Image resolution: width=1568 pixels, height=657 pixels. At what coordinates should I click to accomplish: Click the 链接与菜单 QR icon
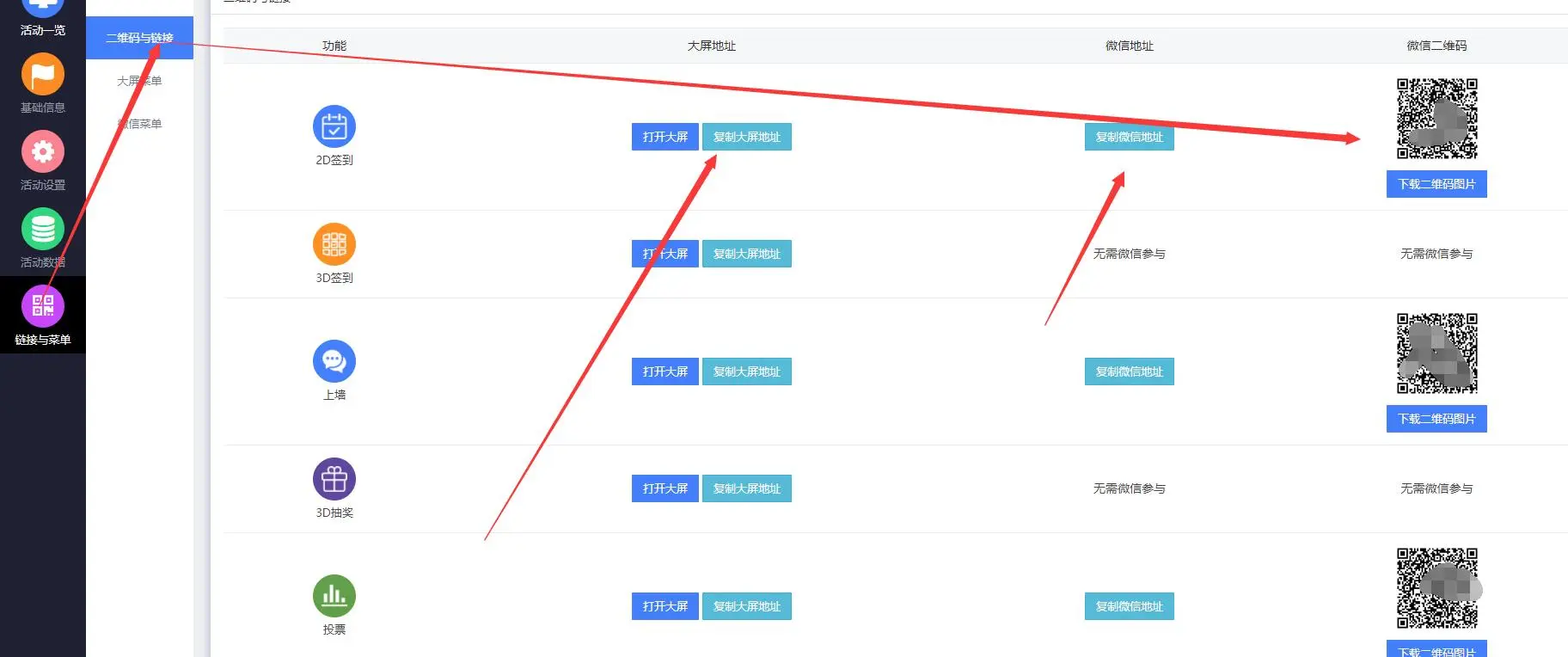[x=43, y=307]
